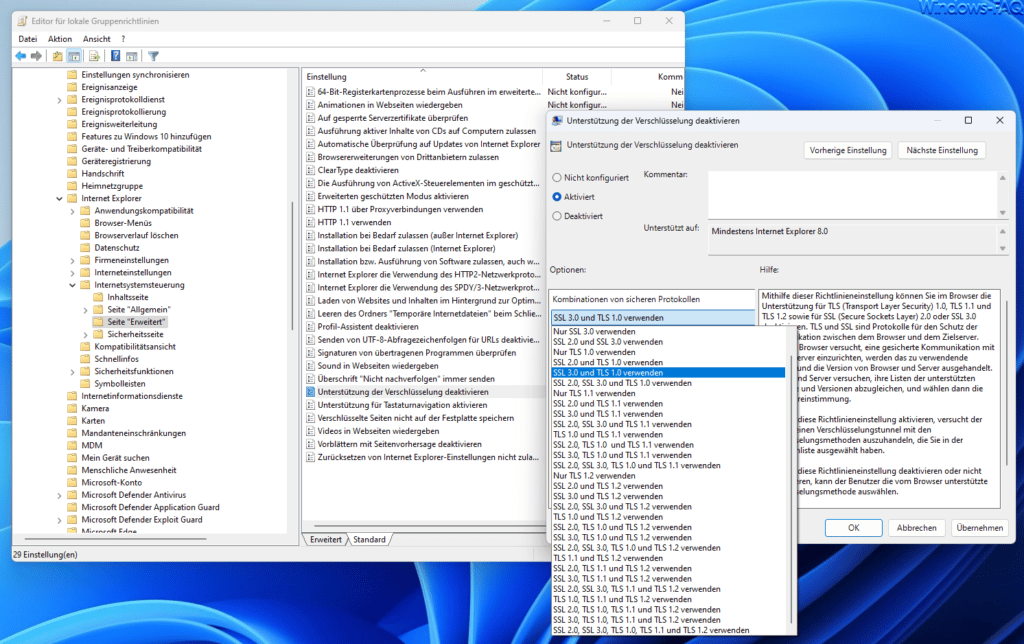Switch to the Standard tab
Image resolution: width=1024 pixels, height=644 pixels.
(369, 539)
